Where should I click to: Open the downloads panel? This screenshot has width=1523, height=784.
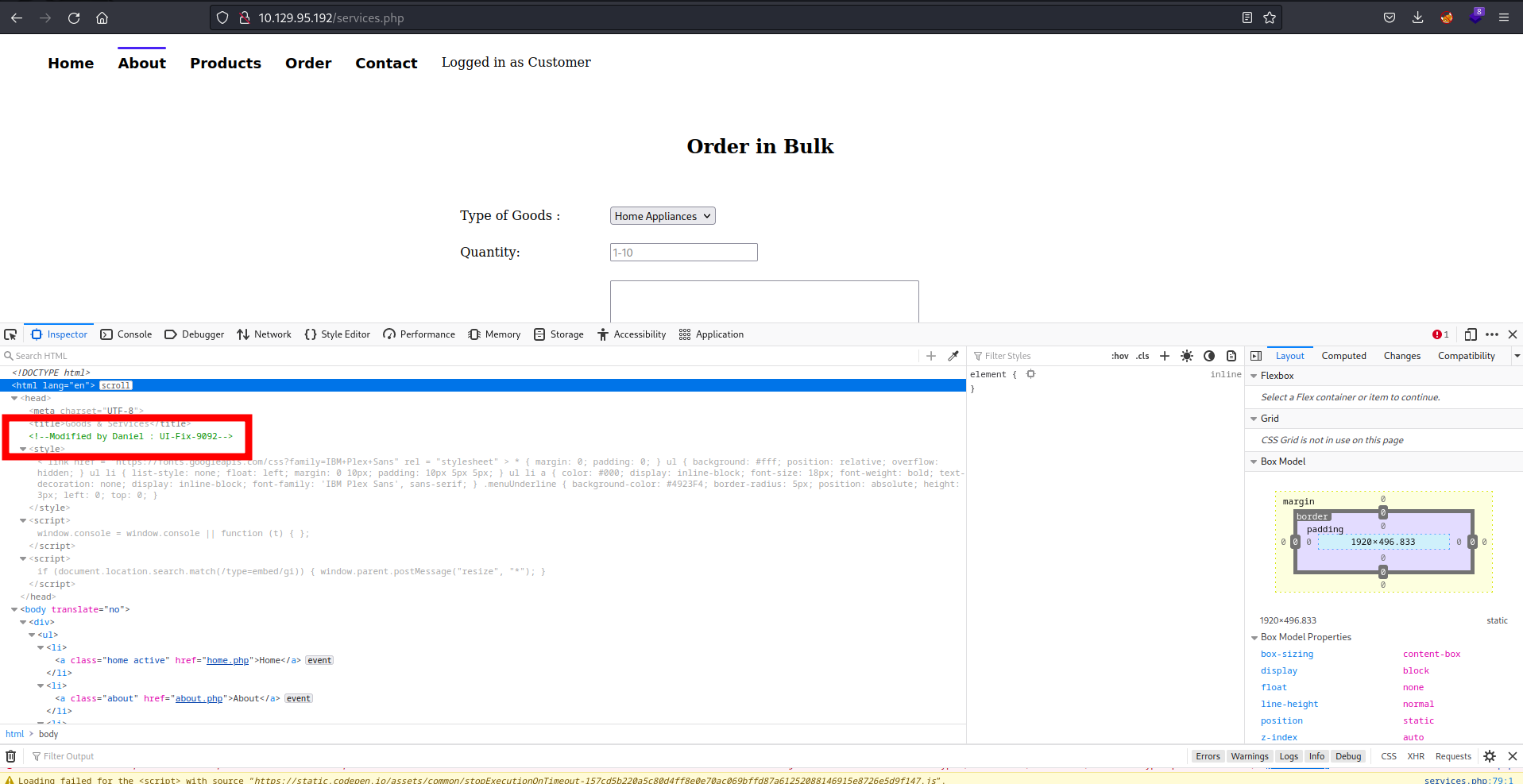point(1418,17)
